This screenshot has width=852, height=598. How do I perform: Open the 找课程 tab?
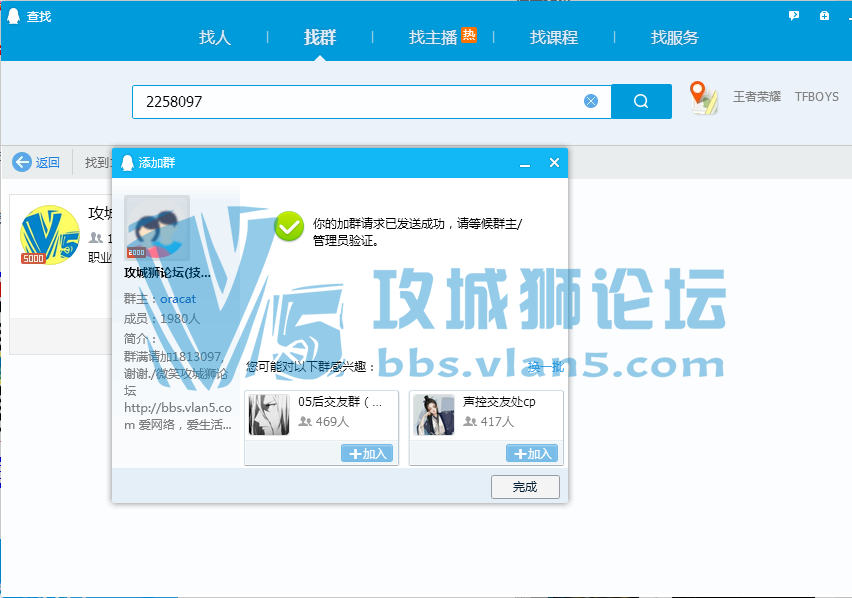[554, 37]
